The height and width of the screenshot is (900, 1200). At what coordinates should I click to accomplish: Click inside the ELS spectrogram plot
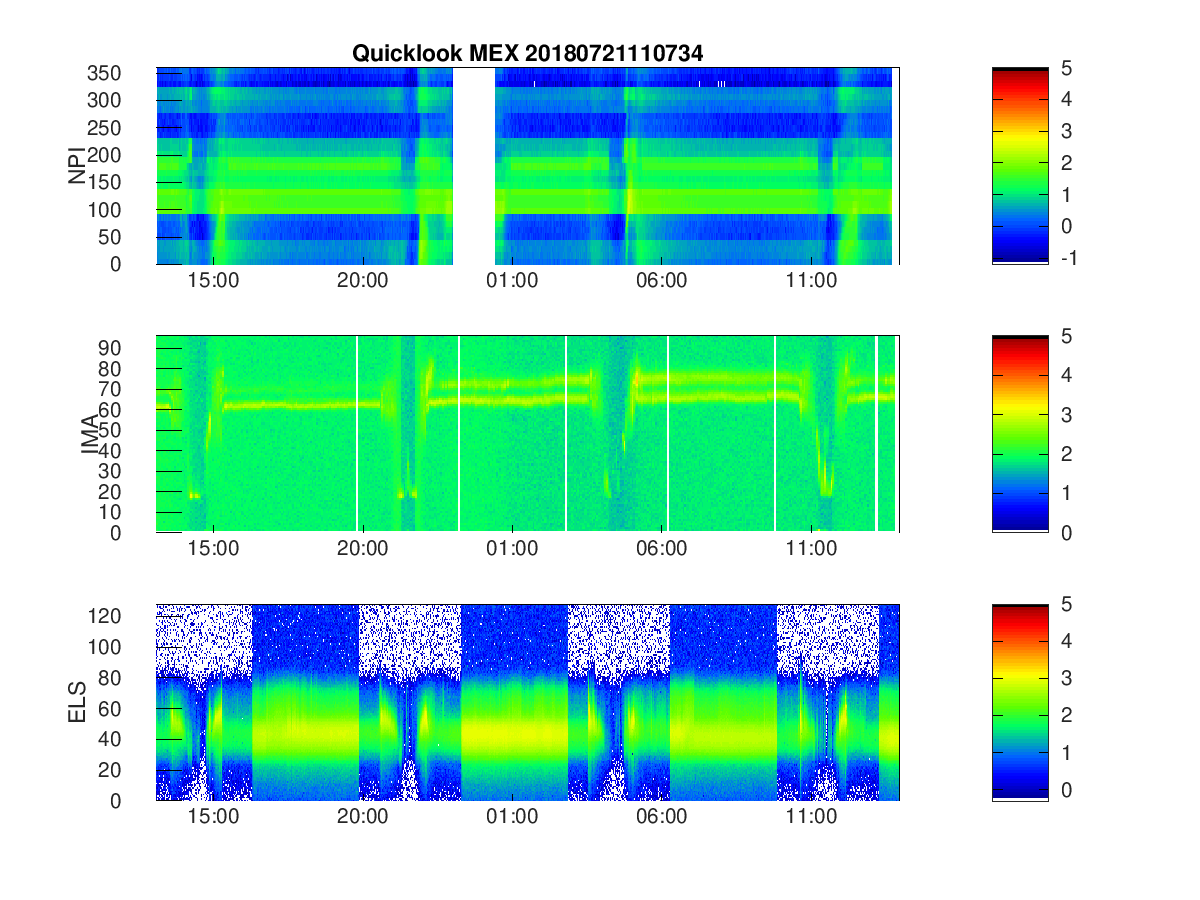[x=527, y=702]
